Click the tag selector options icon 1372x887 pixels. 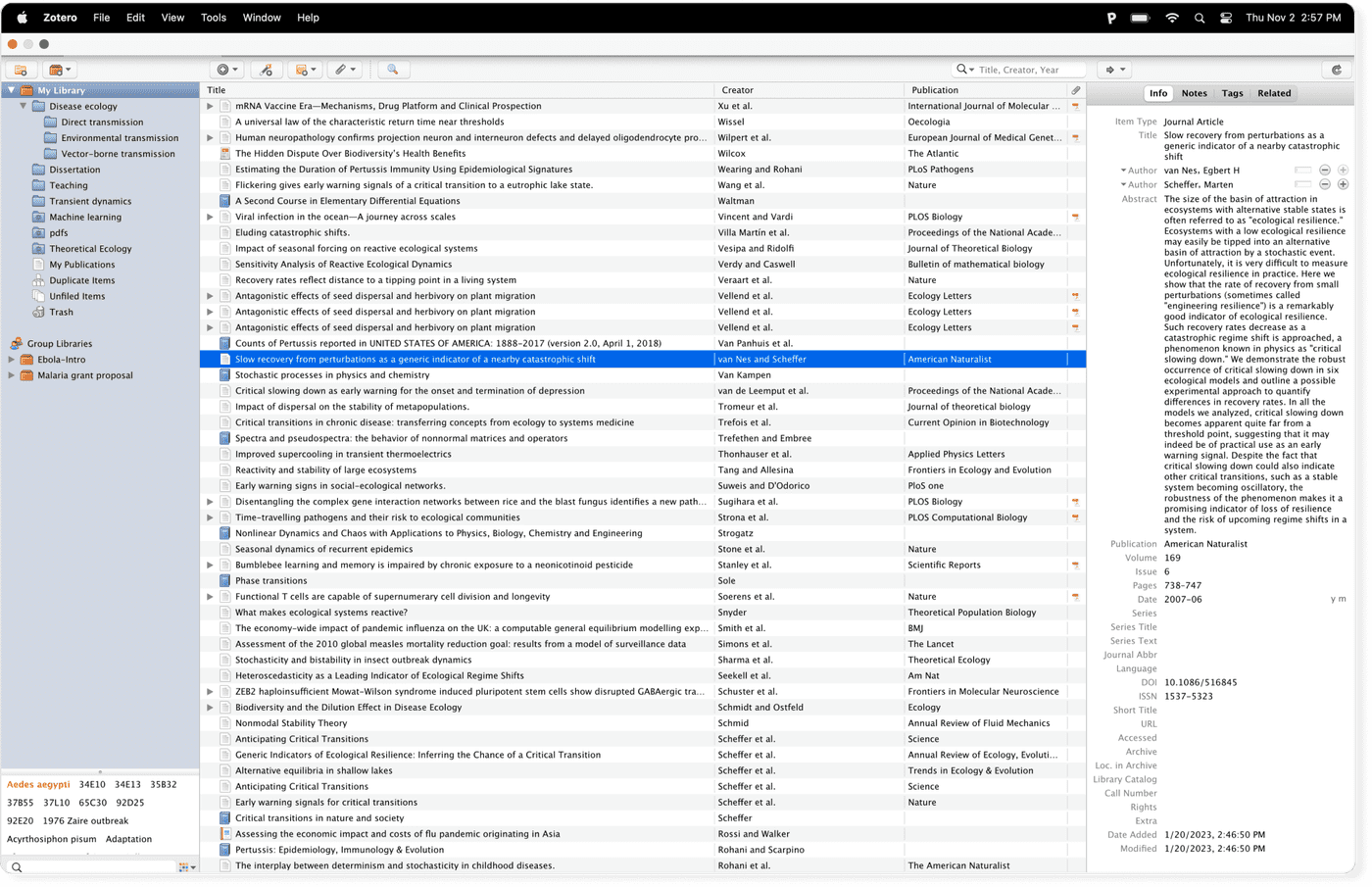(x=185, y=866)
